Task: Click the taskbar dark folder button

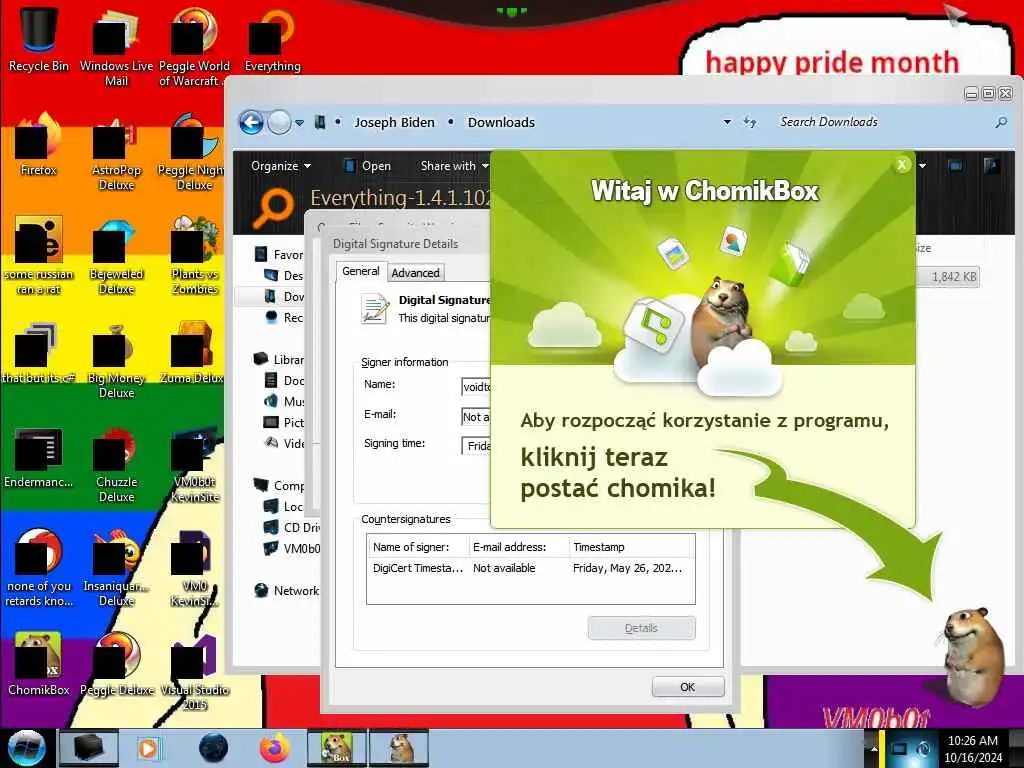Action: (89, 748)
